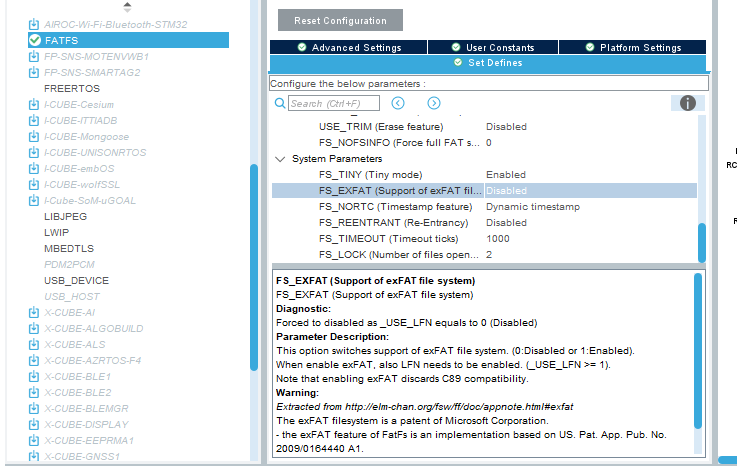Select FS_TIMEOUT (Timeout ticks) label
Image resolution: width=737 pixels, height=469 pixels.
388,238
